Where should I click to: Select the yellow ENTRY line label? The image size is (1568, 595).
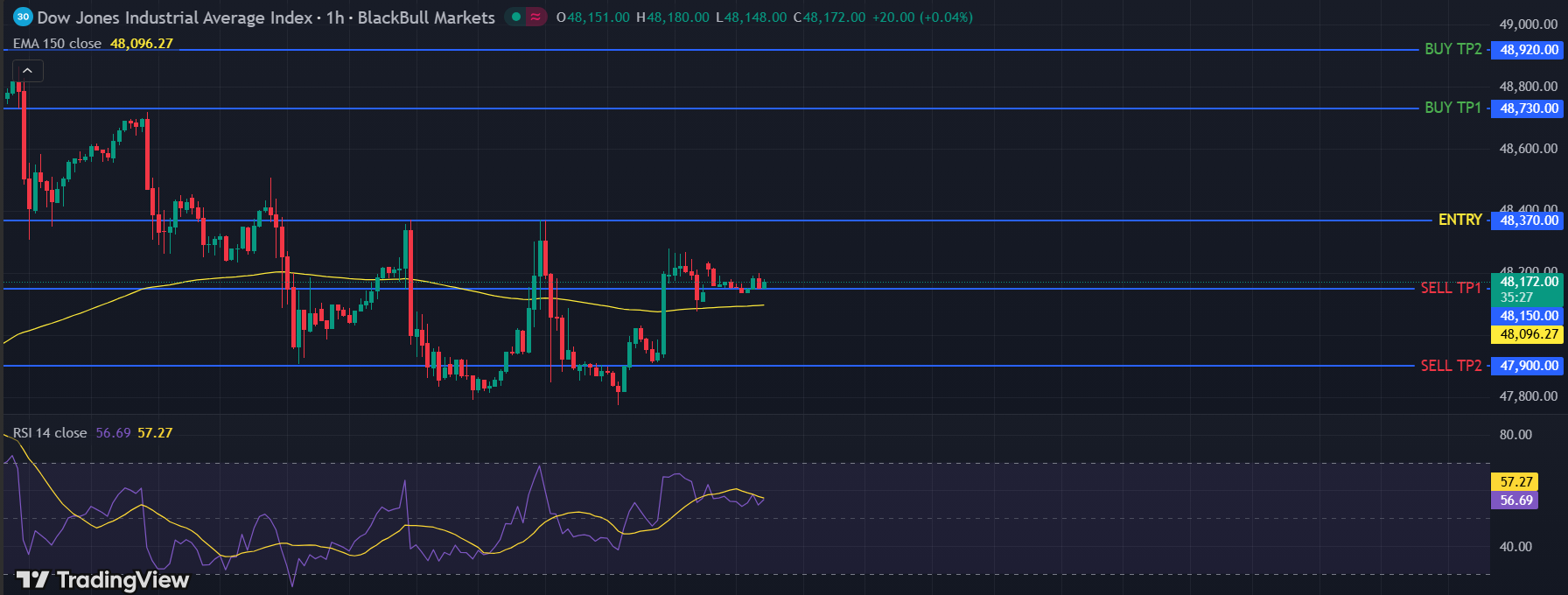click(x=1459, y=220)
